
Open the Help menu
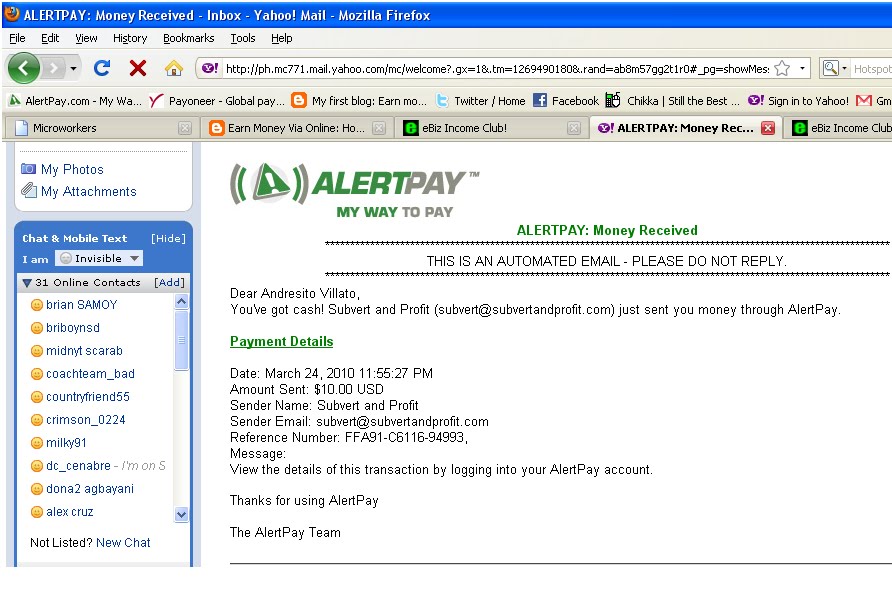coord(282,38)
